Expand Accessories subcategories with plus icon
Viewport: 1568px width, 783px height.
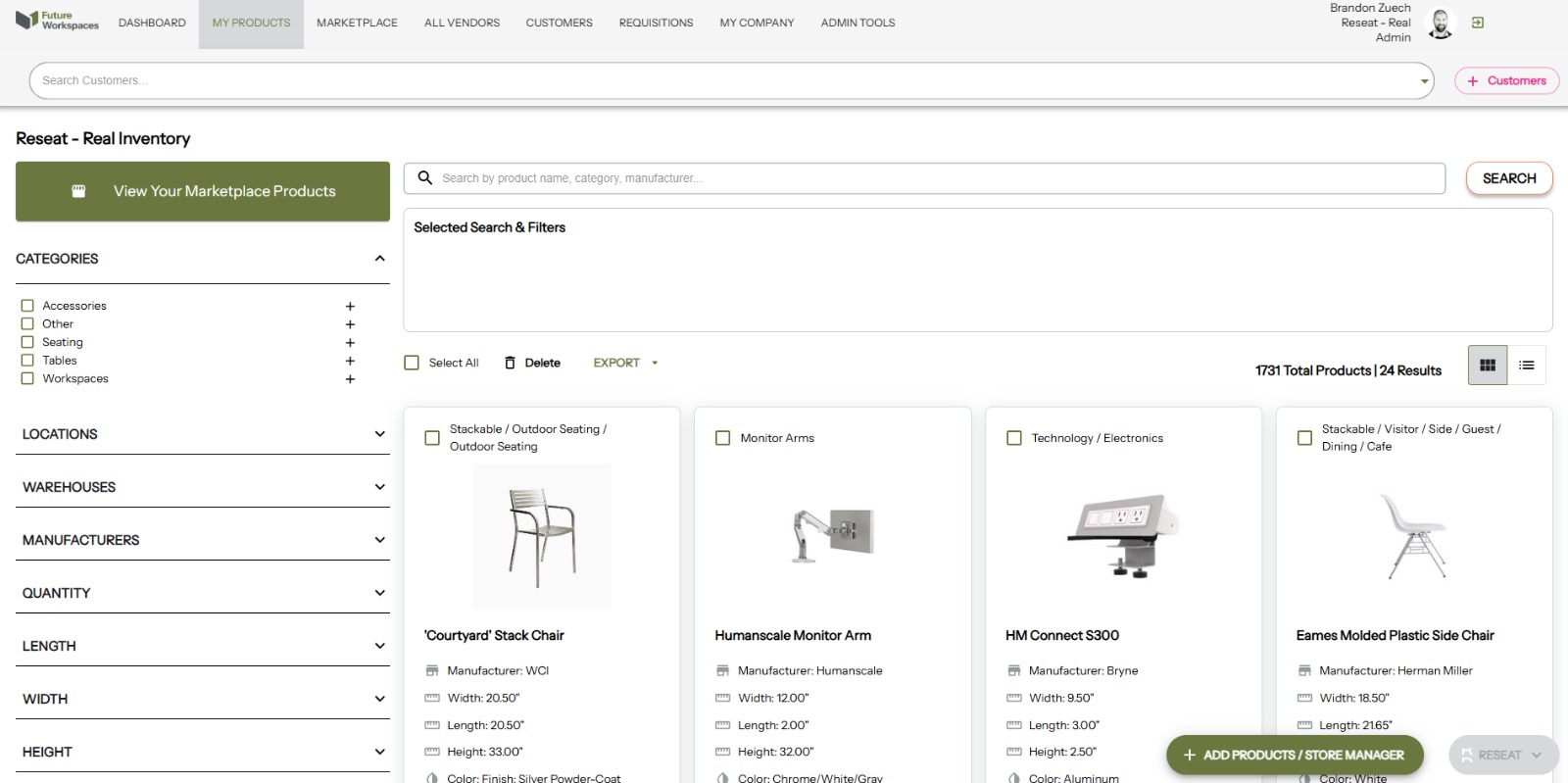click(x=350, y=307)
